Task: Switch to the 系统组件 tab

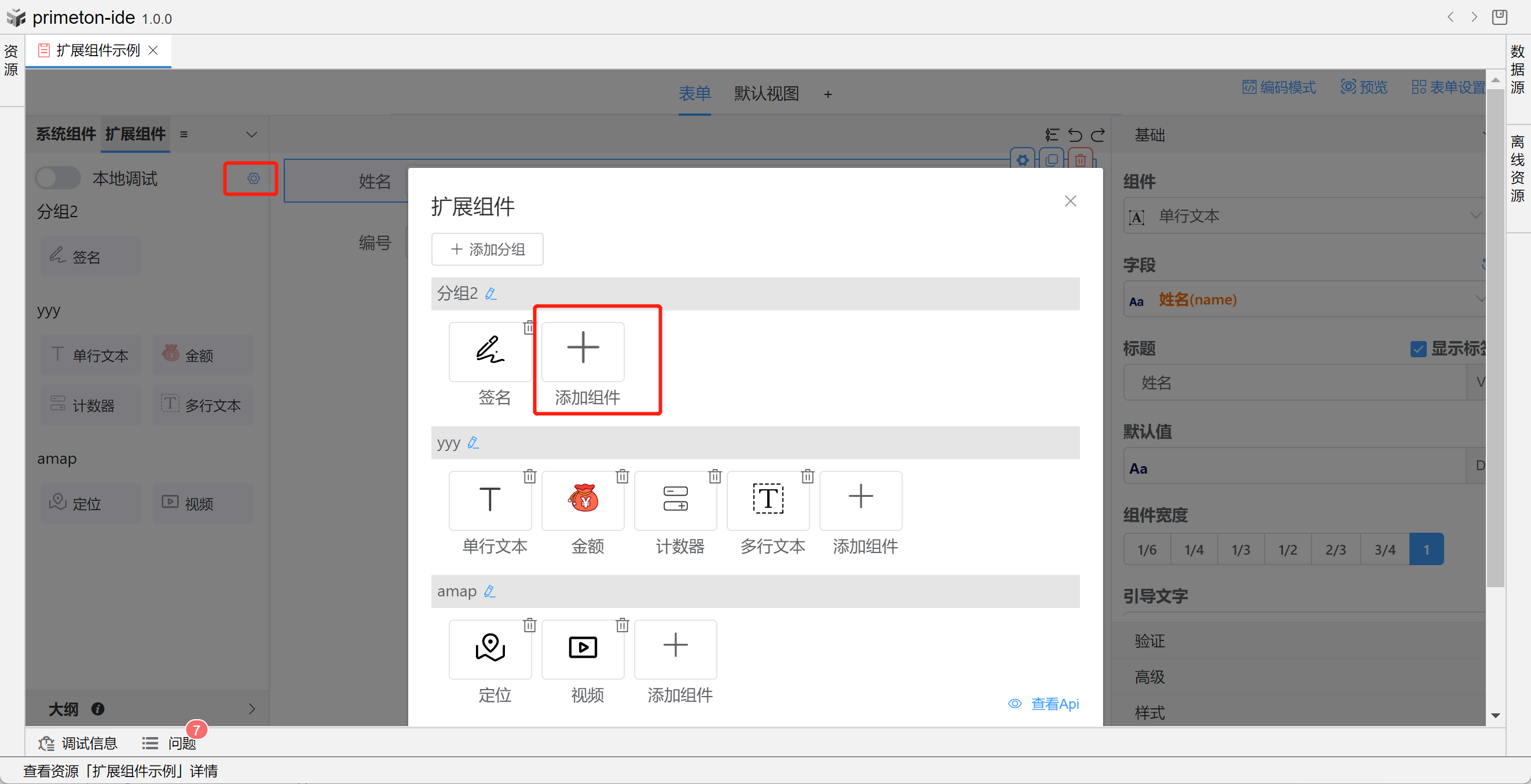Action: pos(65,134)
